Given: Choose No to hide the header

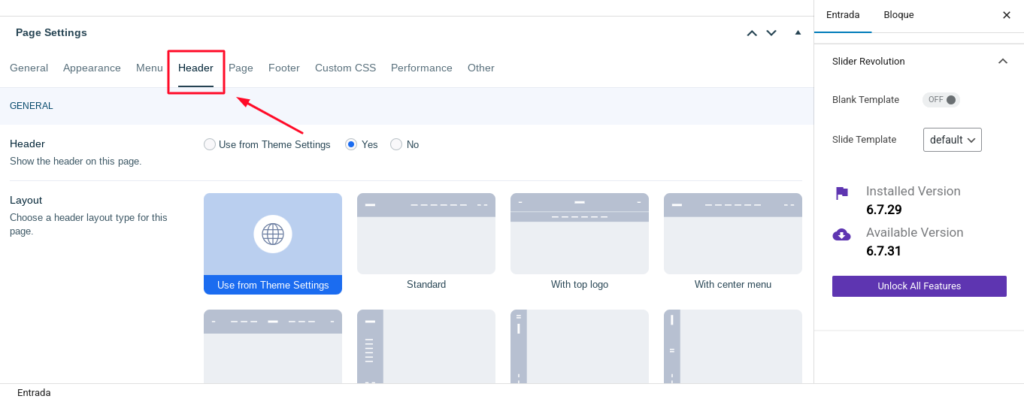Looking at the screenshot, I should click(x=396, y=144).
